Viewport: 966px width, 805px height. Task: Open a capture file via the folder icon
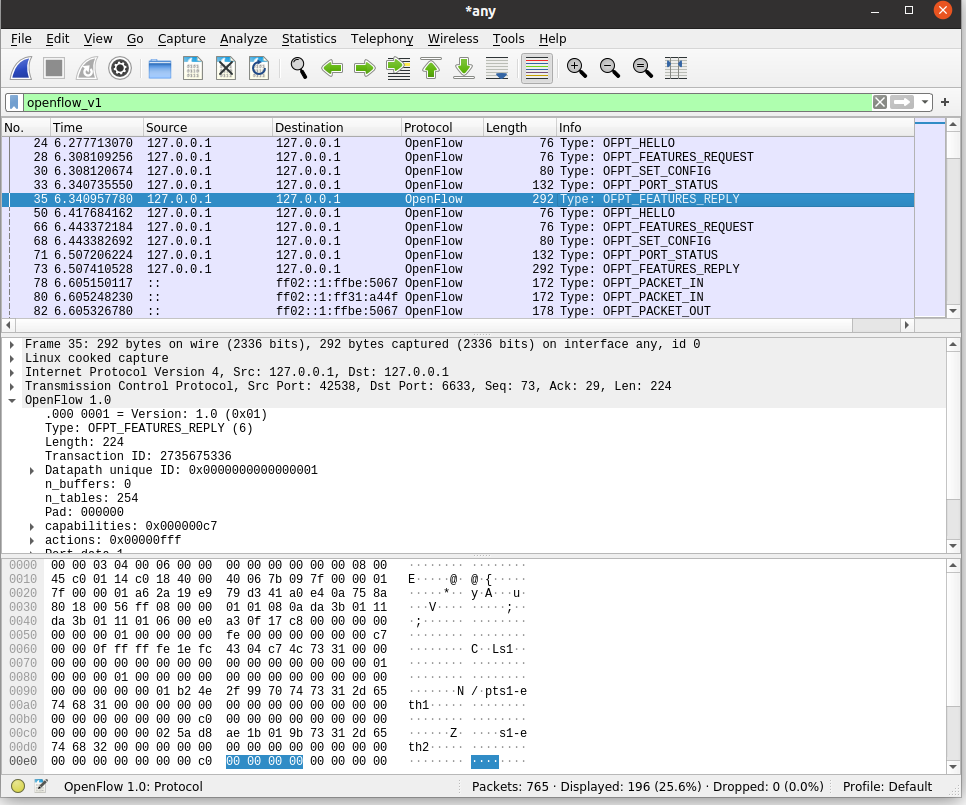160,68
